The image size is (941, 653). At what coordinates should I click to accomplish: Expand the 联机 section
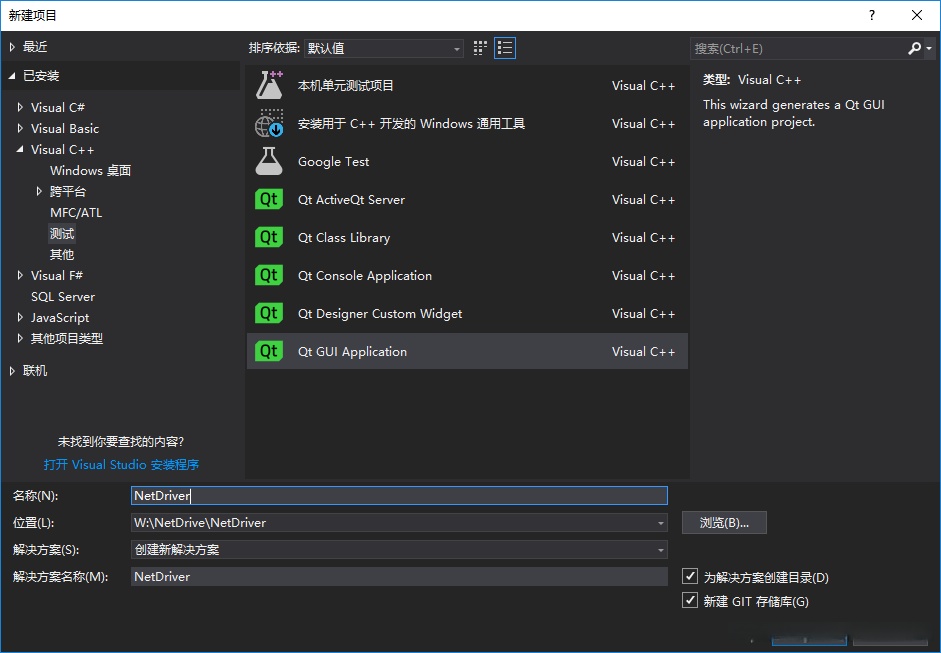[x=12, y=371]
